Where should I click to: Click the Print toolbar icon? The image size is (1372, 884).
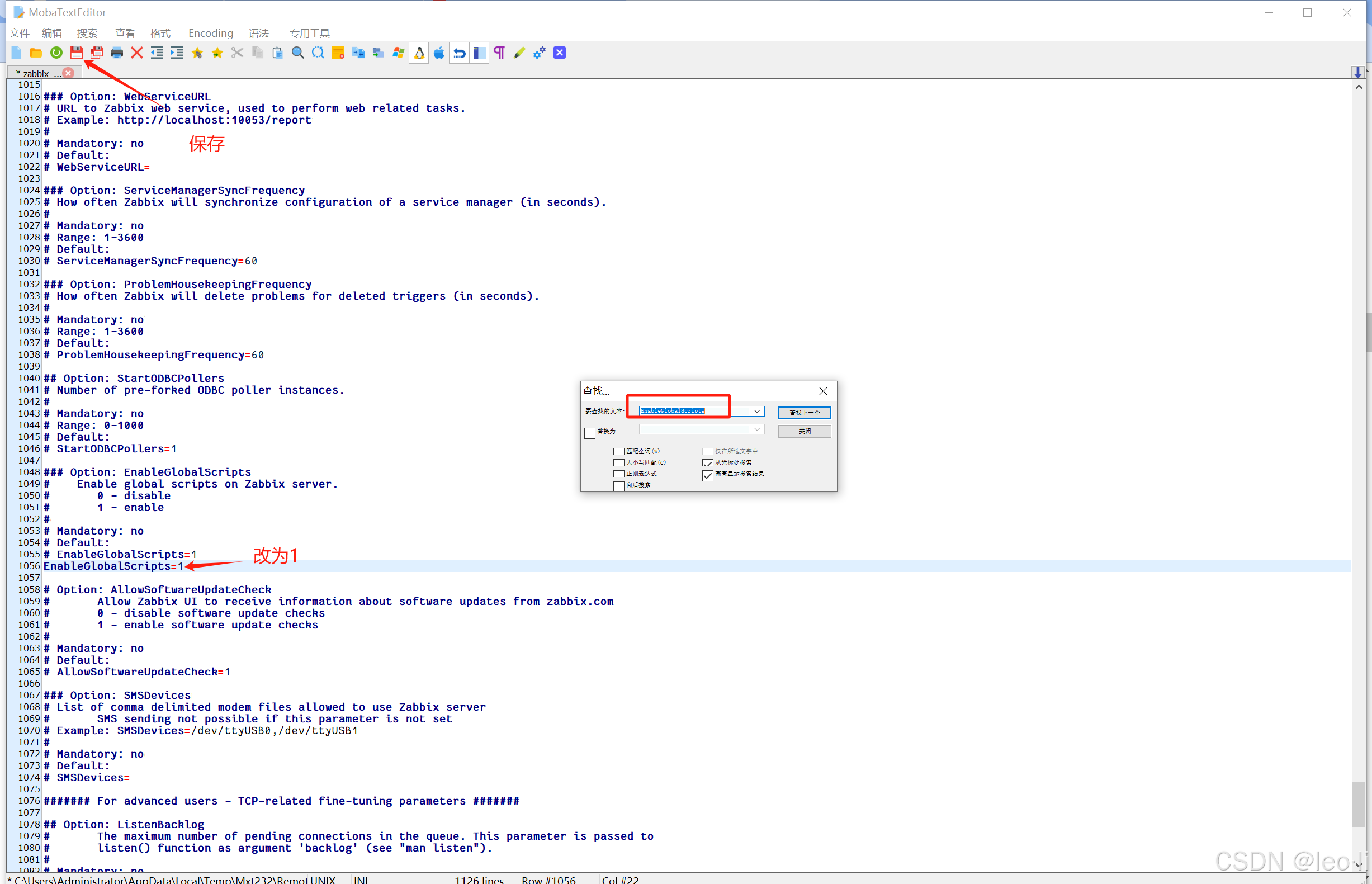click(116, 53)
